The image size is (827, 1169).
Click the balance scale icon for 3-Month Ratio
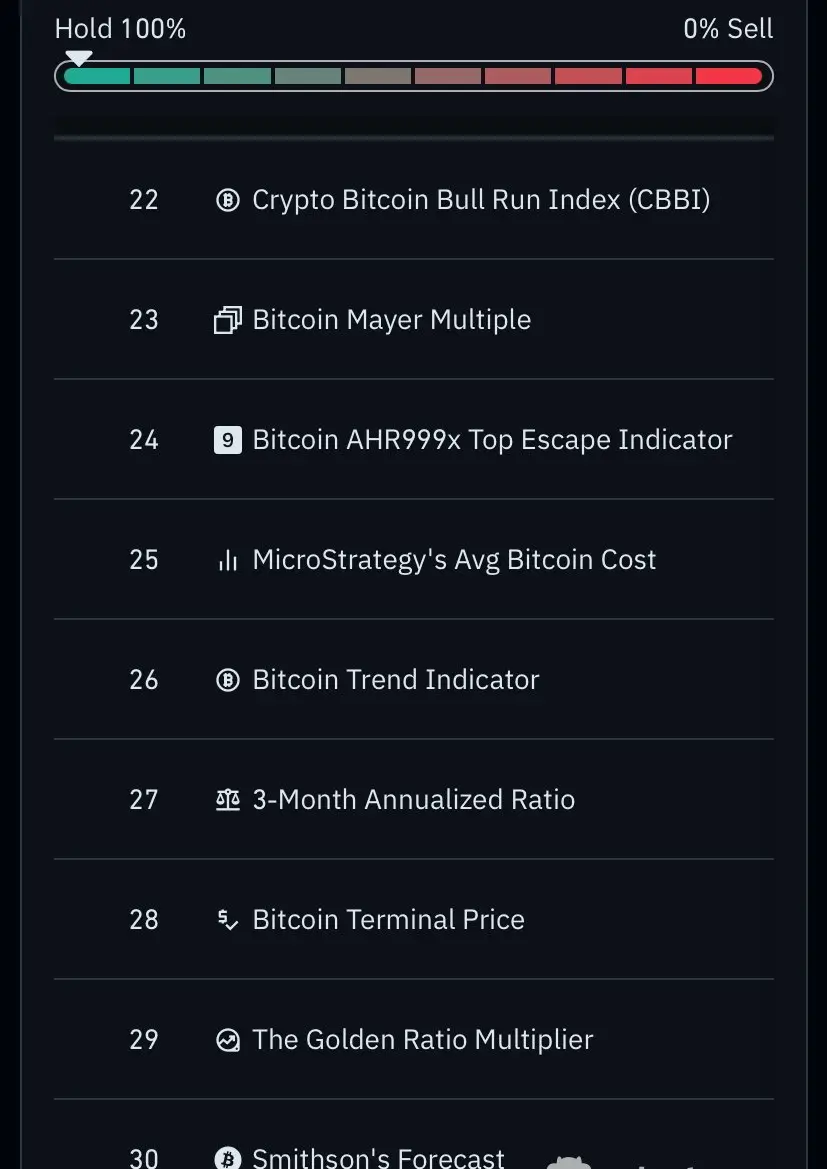pos(228,800)
